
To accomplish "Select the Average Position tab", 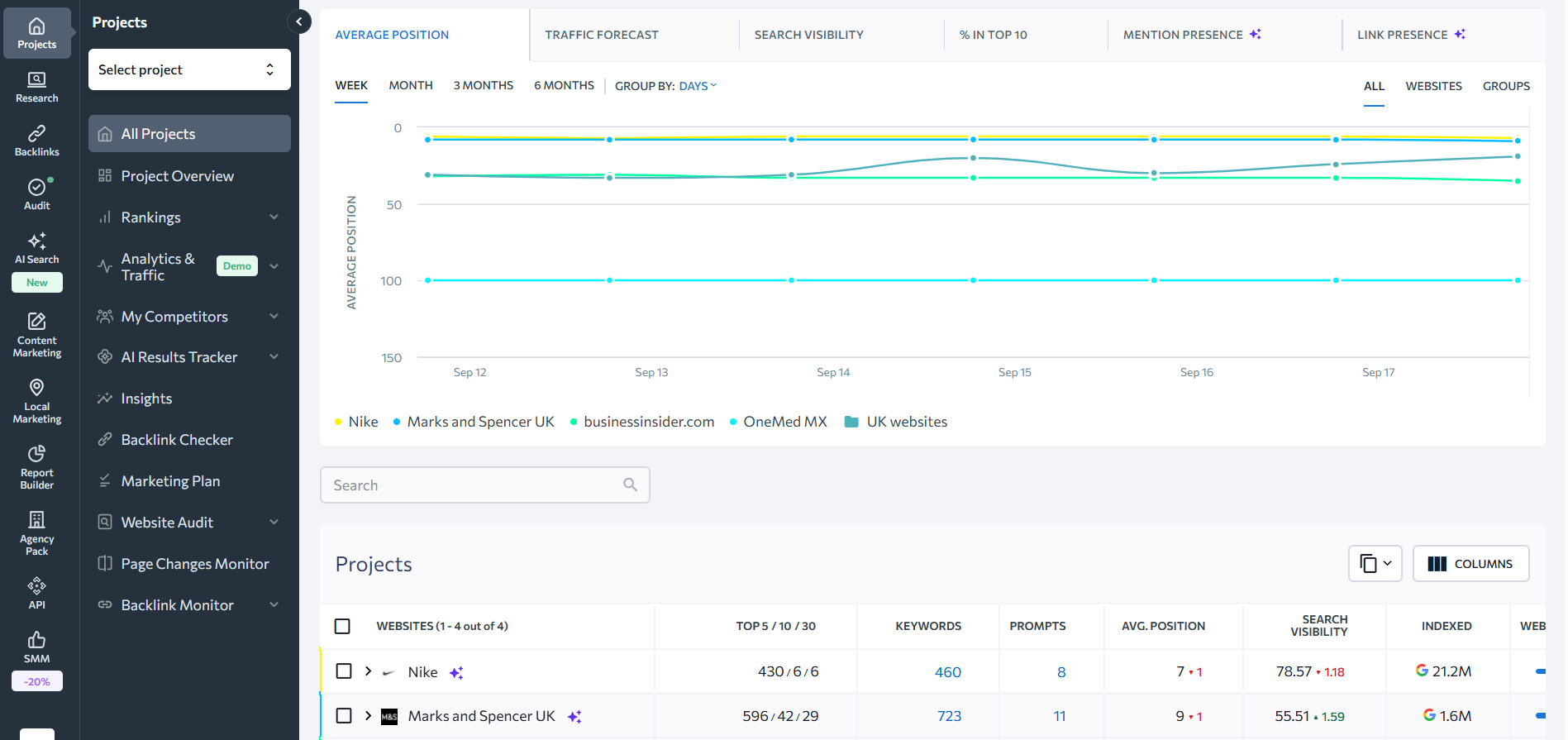I will pos(392,35).
